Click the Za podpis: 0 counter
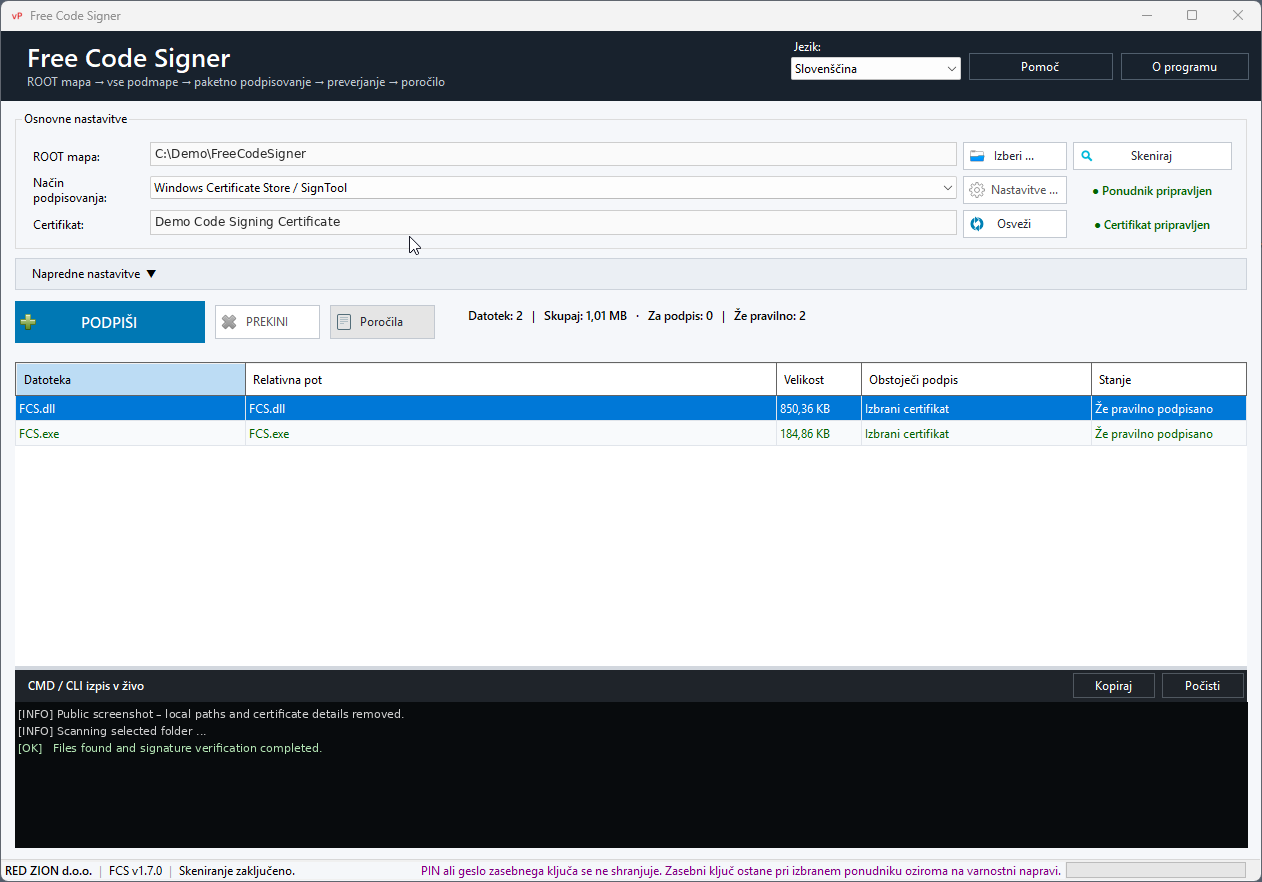This screenshot has width=1262, height=882. pyautogui.click(x=680, y=316)
